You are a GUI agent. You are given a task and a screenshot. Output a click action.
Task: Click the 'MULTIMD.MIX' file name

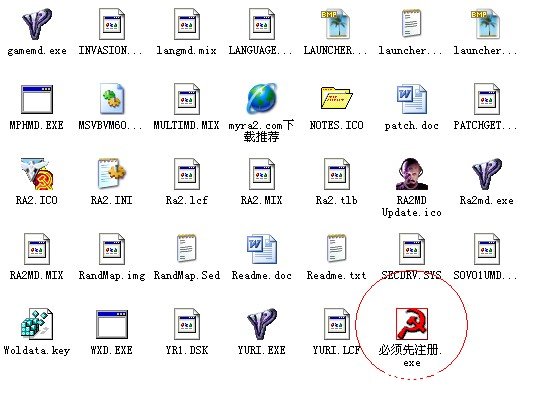pos(186,125)
